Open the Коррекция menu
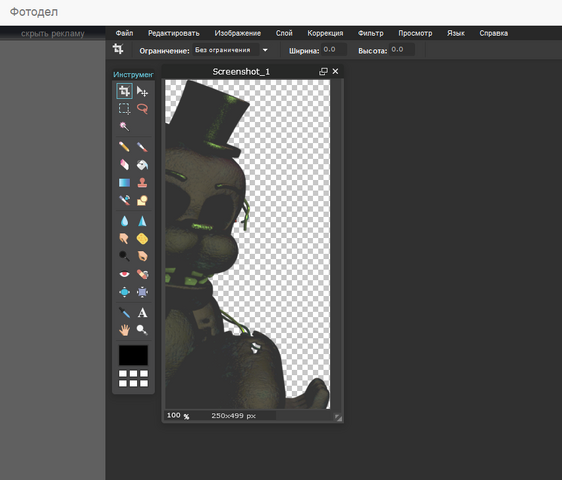 (325, 33)
